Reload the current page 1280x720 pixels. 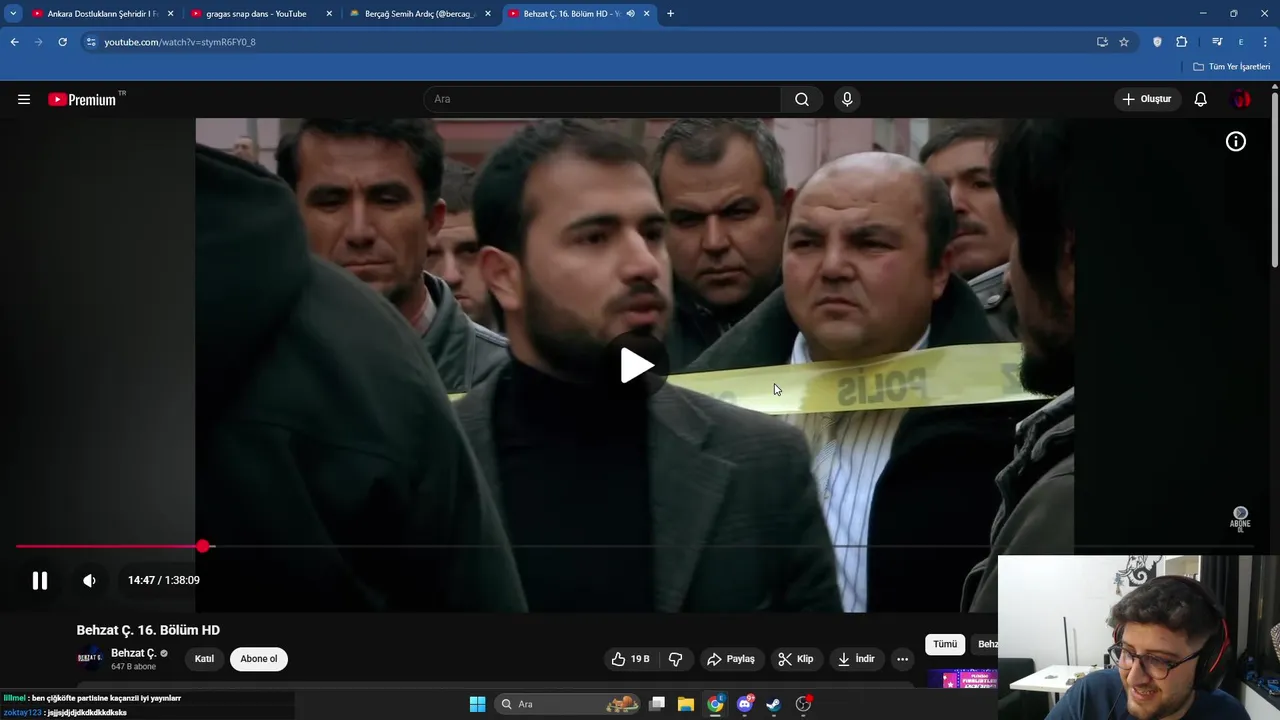(x=62, y=42)
